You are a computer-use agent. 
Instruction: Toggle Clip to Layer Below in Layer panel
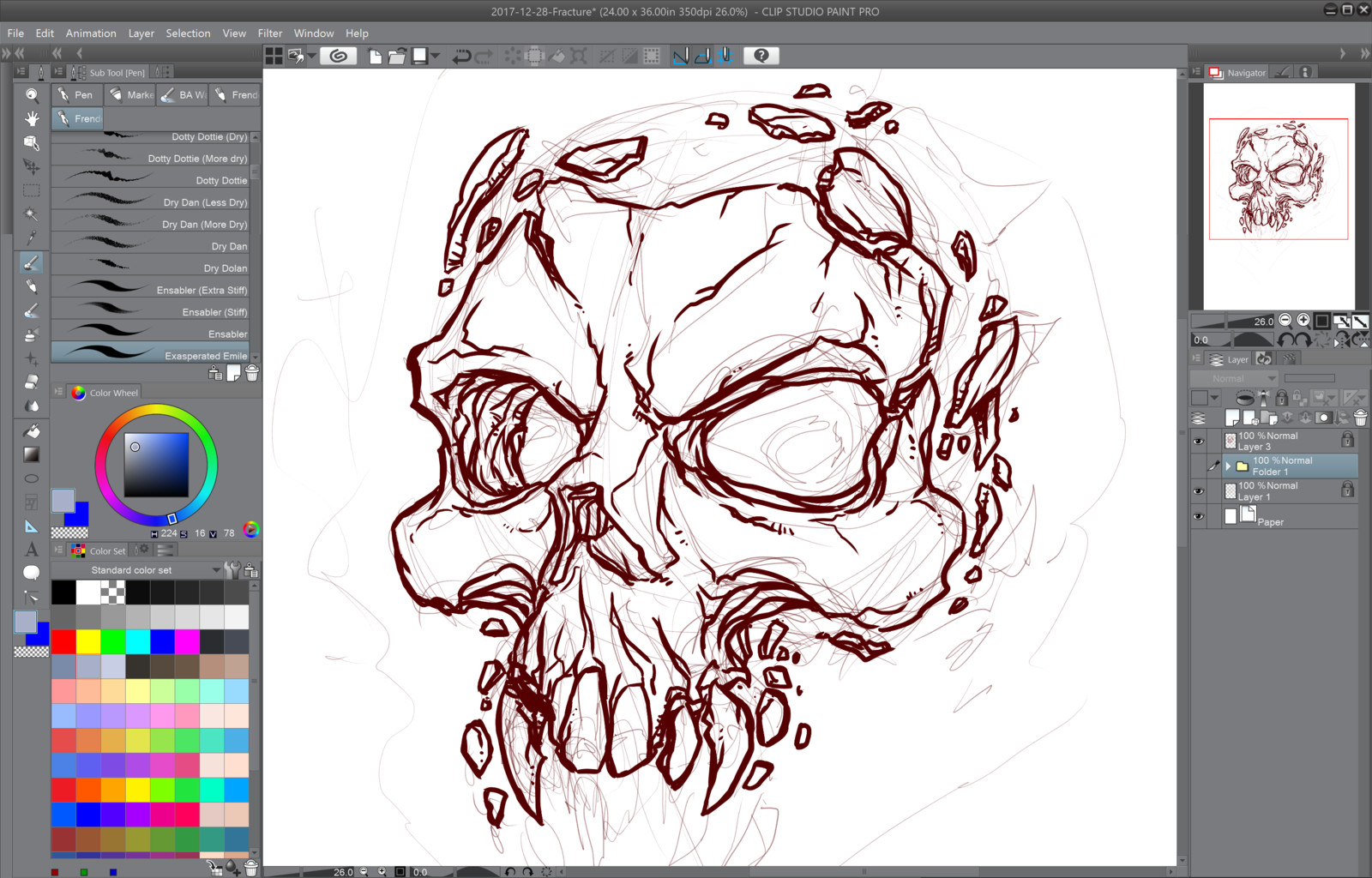coord(1245,398)
